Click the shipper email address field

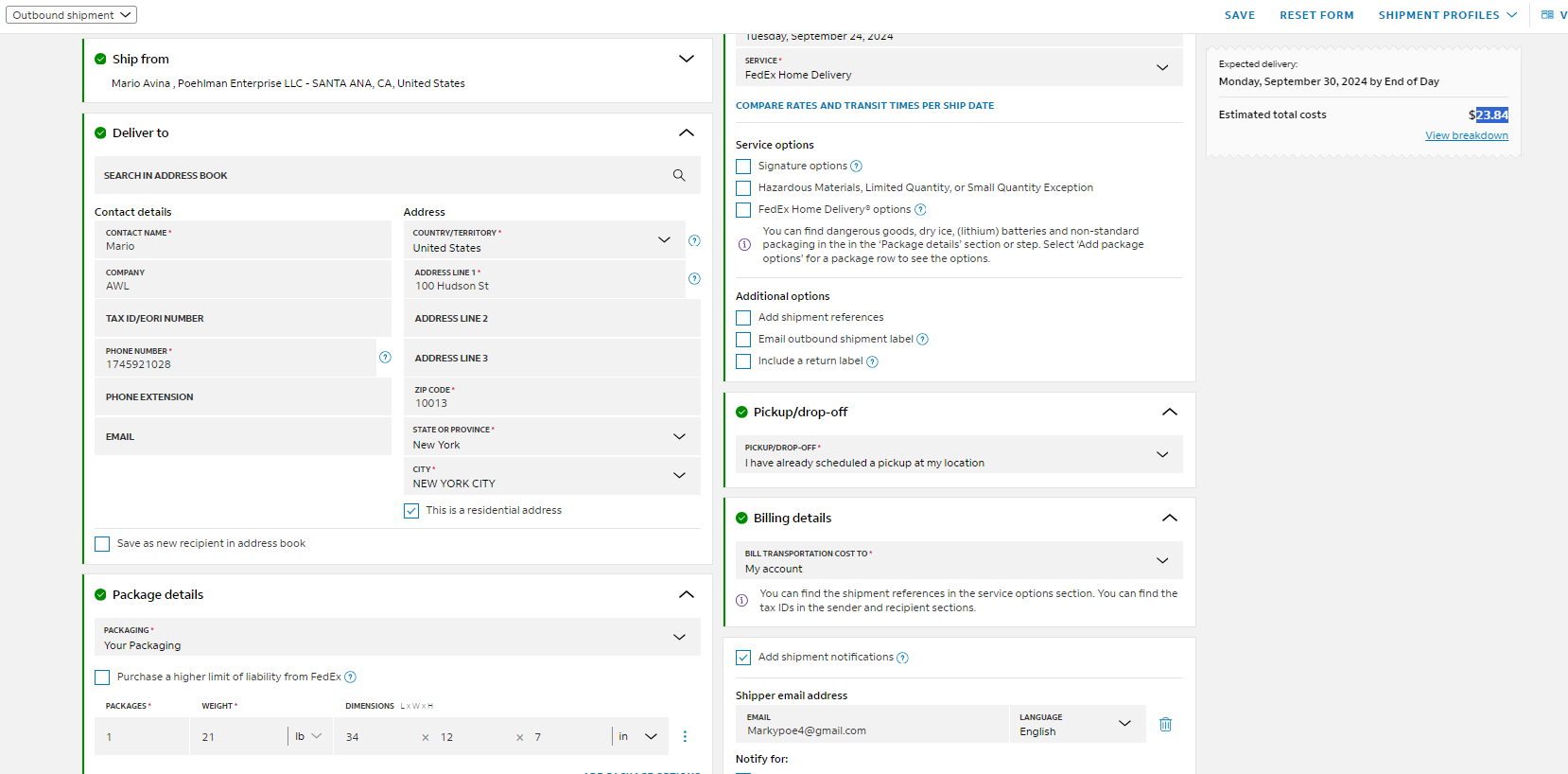872,724
